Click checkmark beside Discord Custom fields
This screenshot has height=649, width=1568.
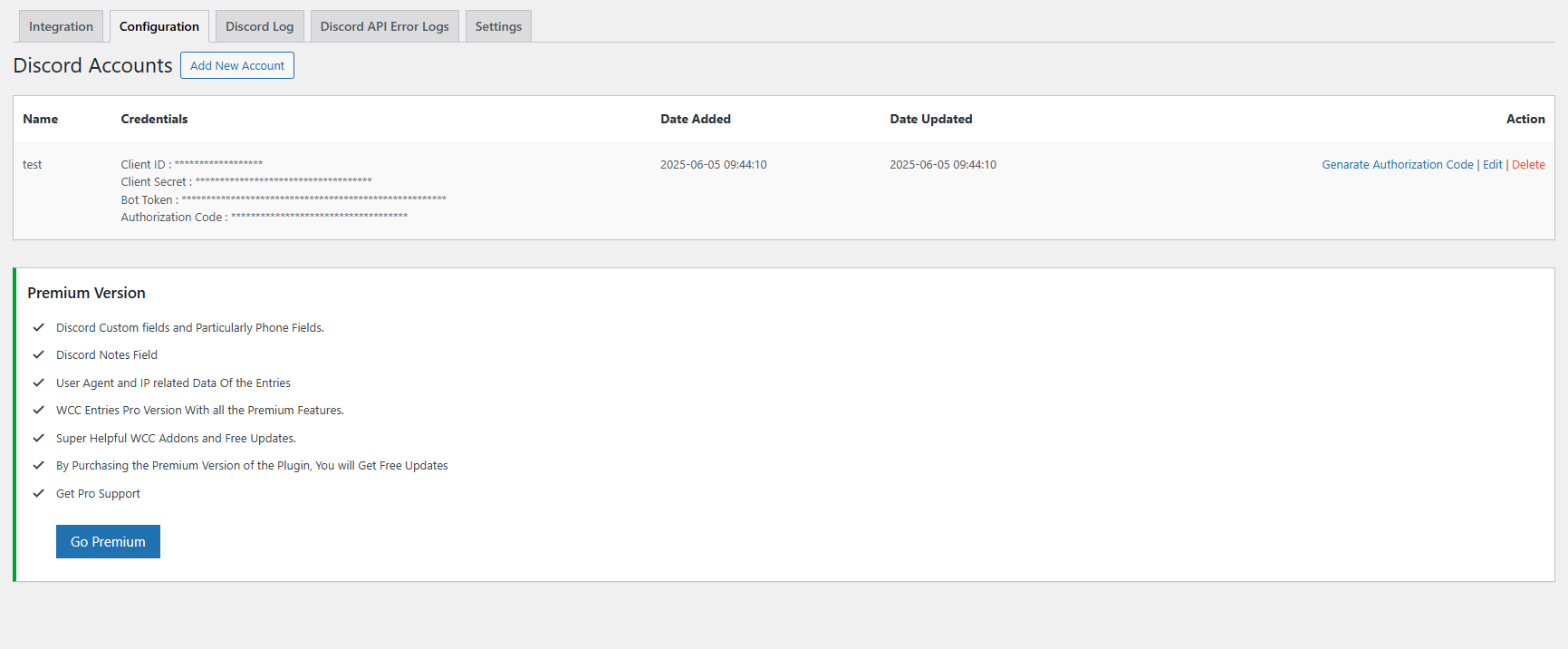(39, 327)
